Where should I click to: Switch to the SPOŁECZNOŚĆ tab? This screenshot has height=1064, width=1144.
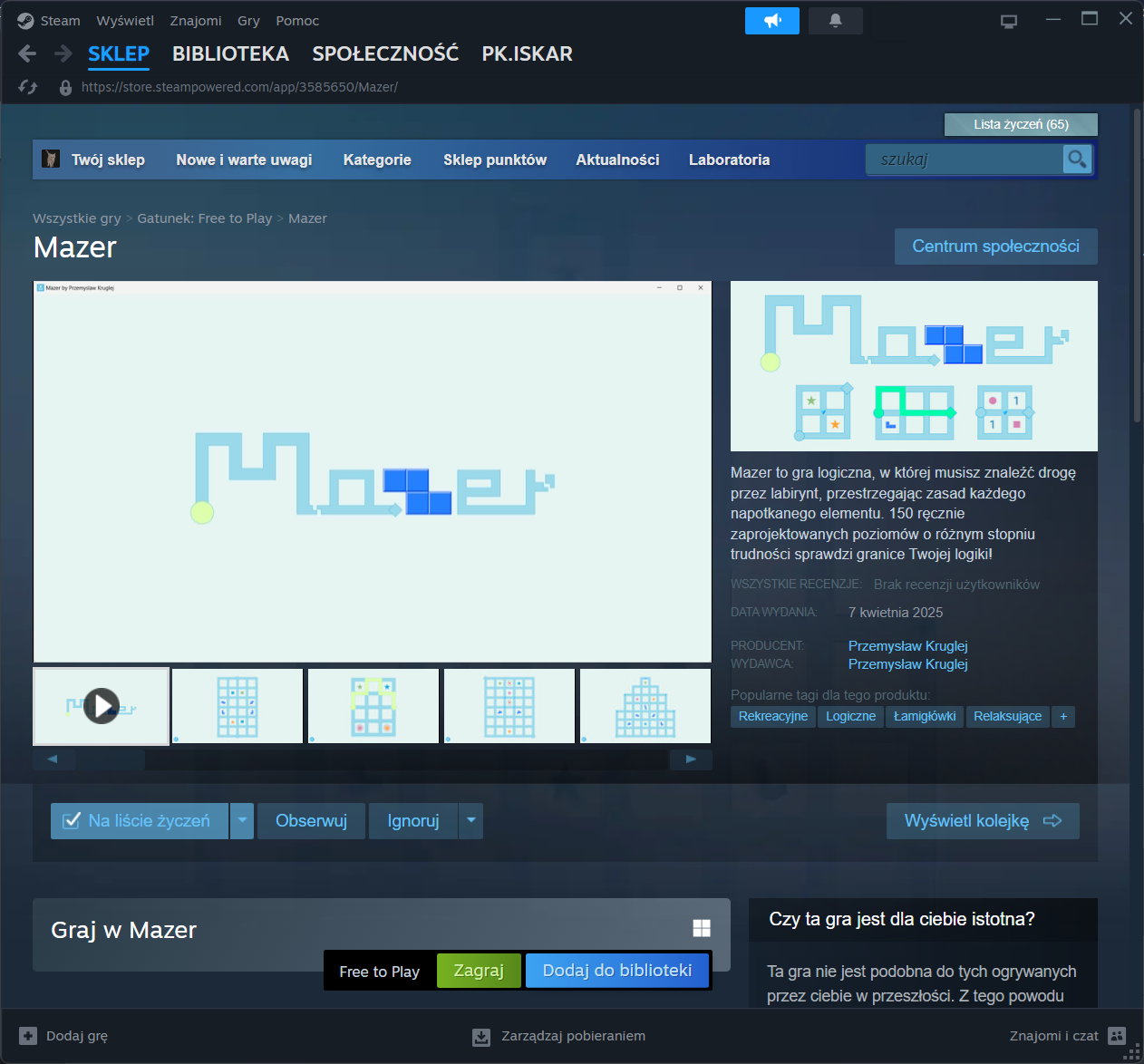(385, 54)
